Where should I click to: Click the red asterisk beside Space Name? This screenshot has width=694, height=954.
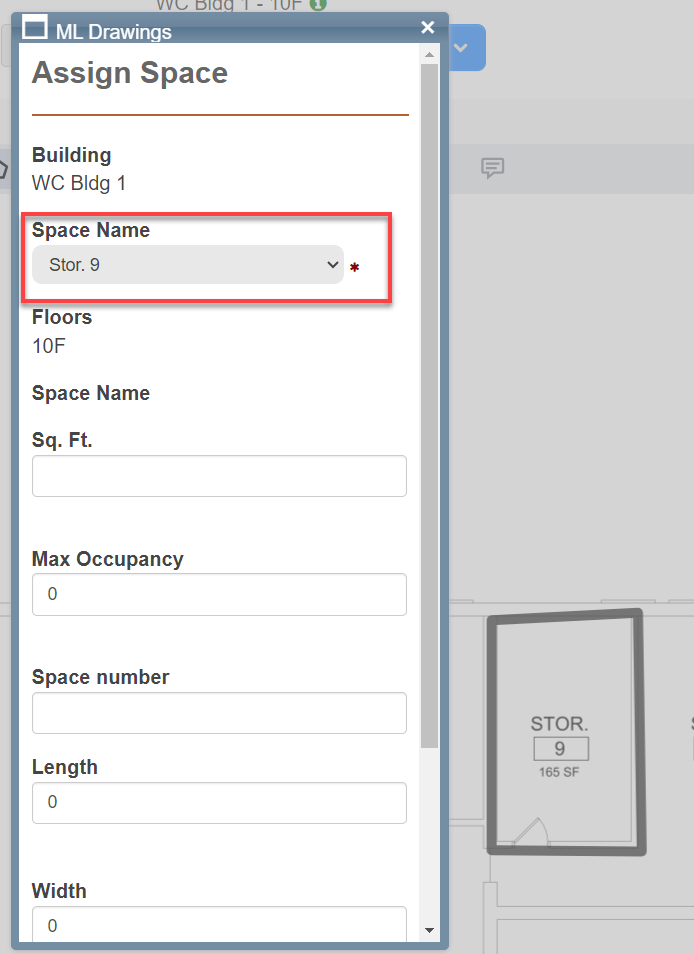(x=354, y=265)
